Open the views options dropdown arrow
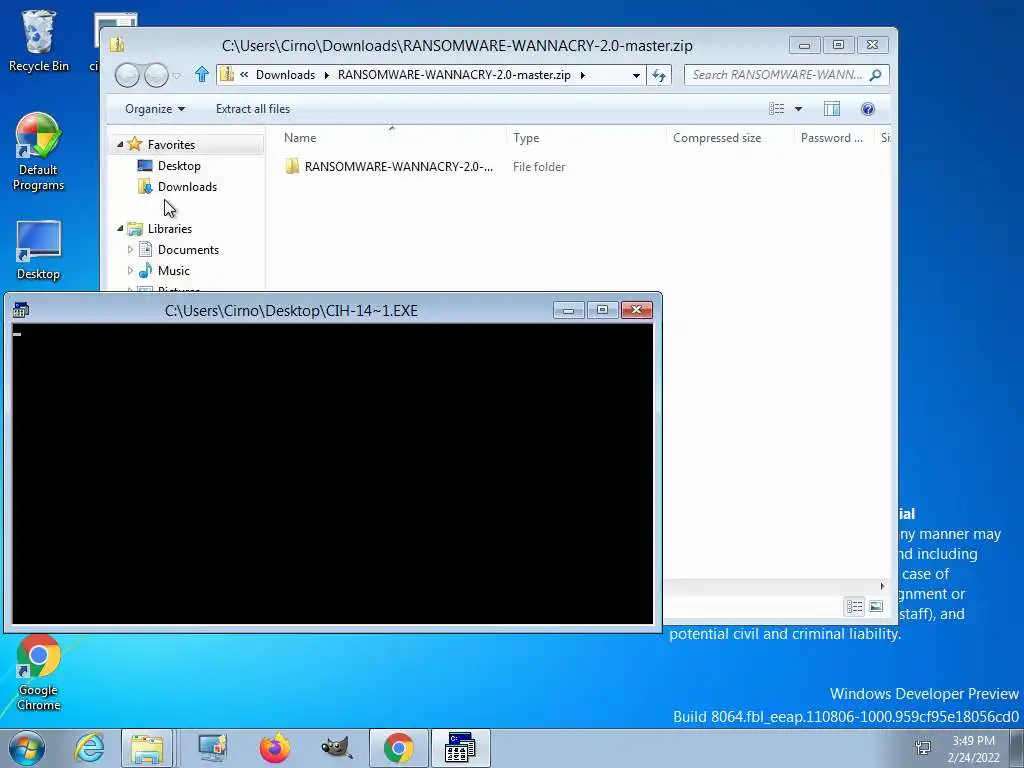1024x768 pixels. (x=798, y=109)
